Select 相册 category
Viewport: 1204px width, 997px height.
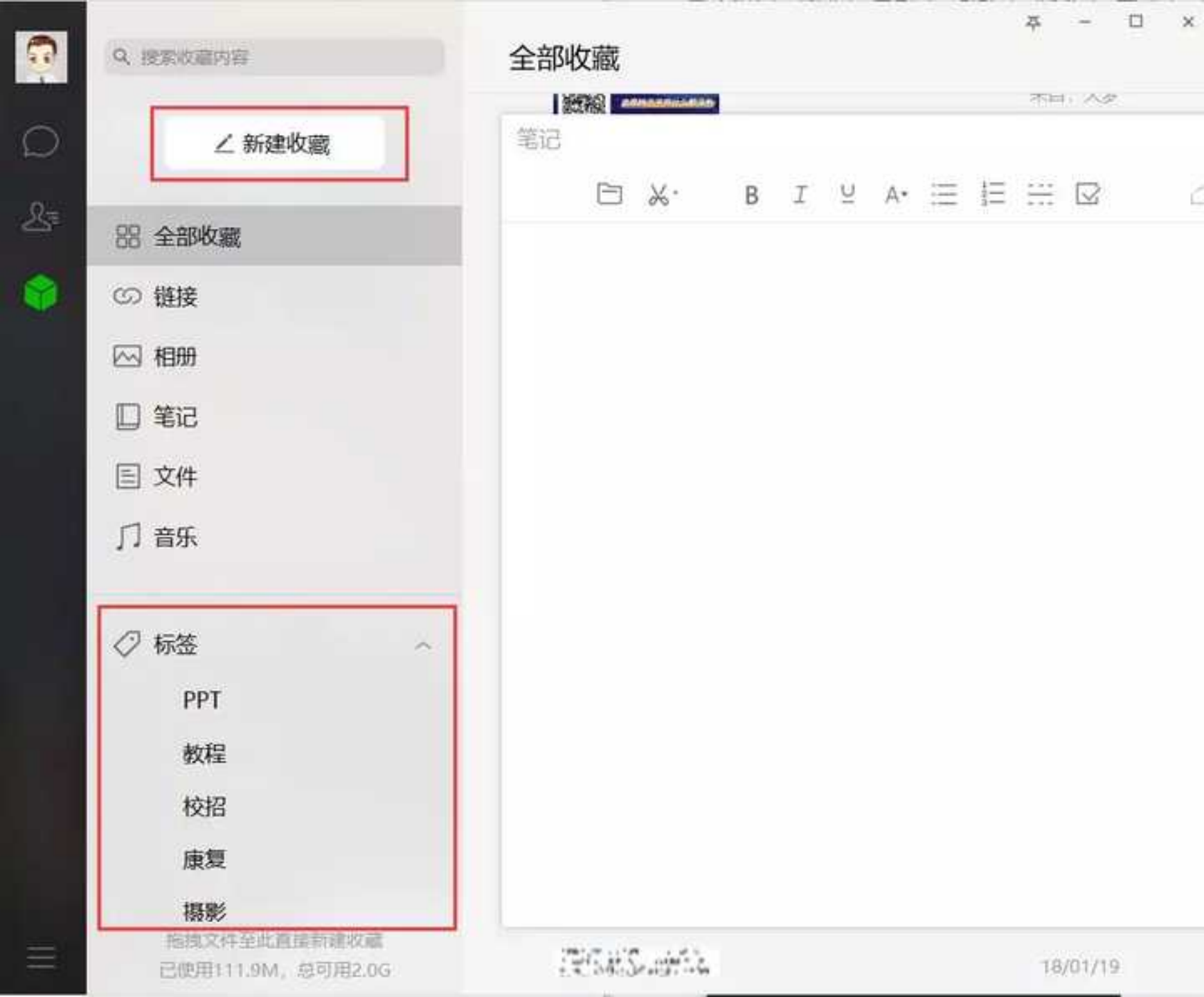click(274, 357)
